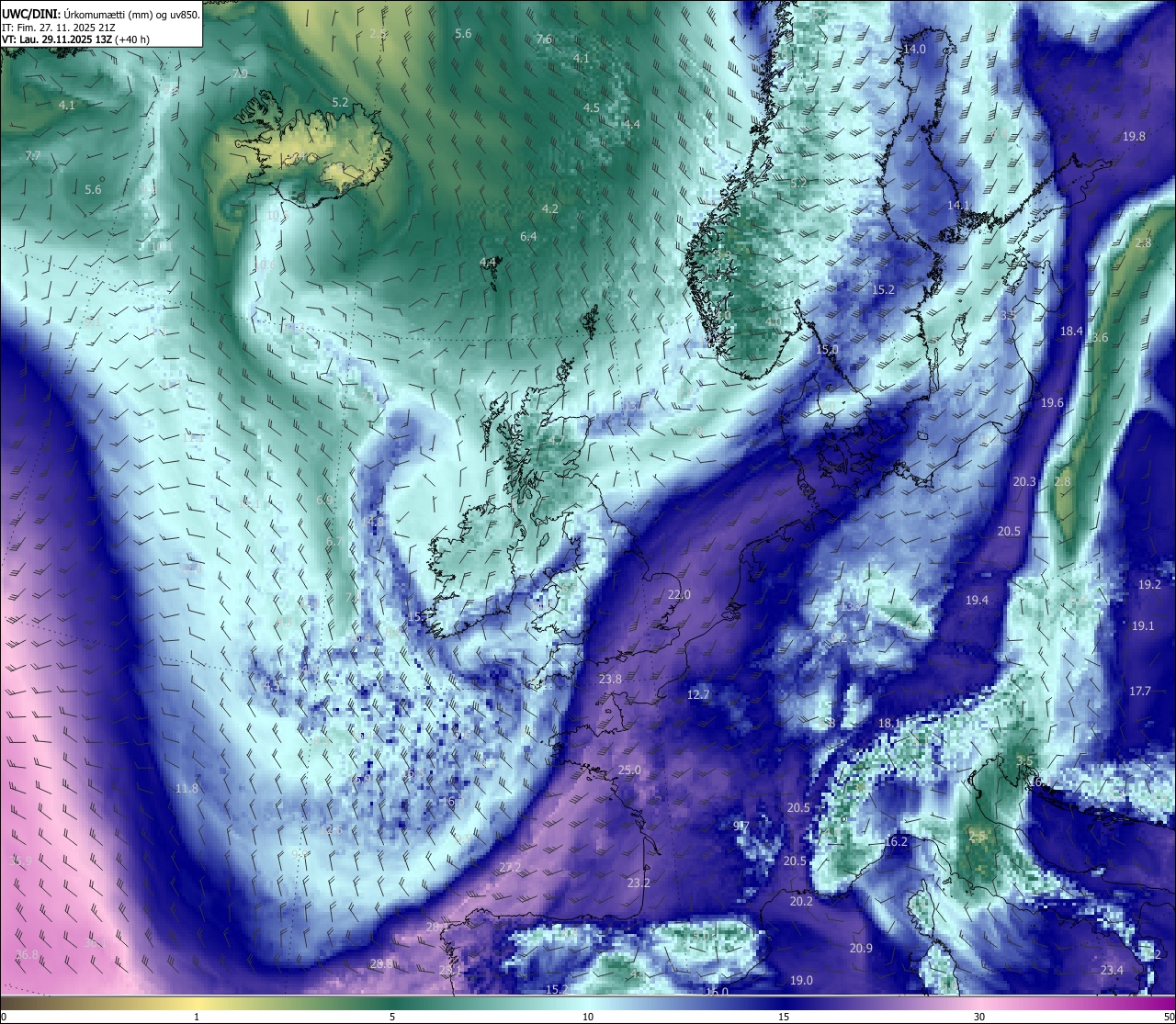Click the map value '6.4'
Viewport: 1176px width, 1024px height.
(x=528, y=236)
